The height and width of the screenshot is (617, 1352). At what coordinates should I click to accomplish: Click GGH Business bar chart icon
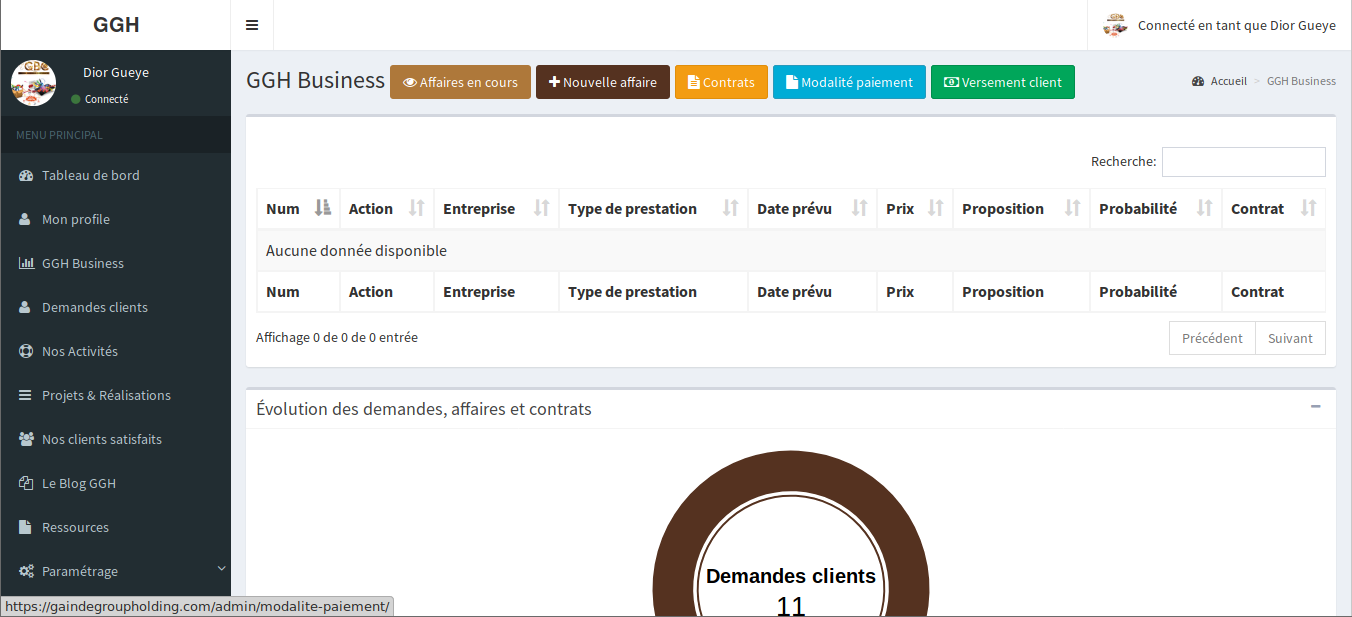(x=26, y=263)
